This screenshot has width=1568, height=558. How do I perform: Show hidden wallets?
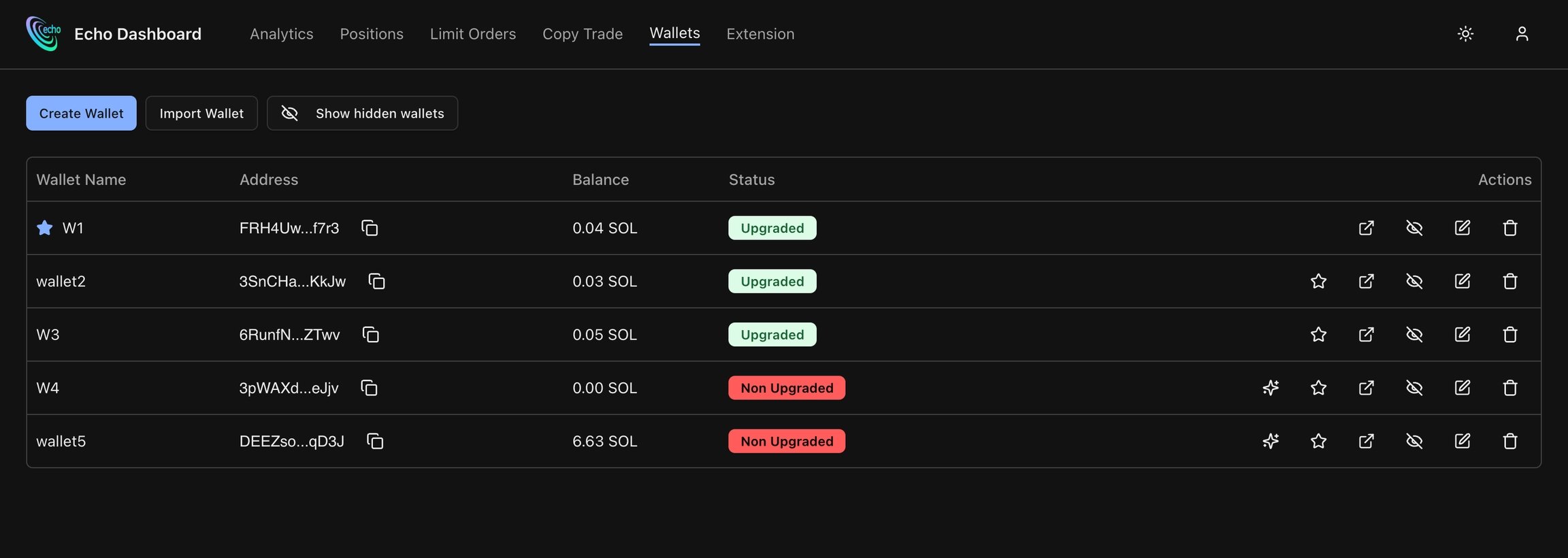[x=362, y=113]
